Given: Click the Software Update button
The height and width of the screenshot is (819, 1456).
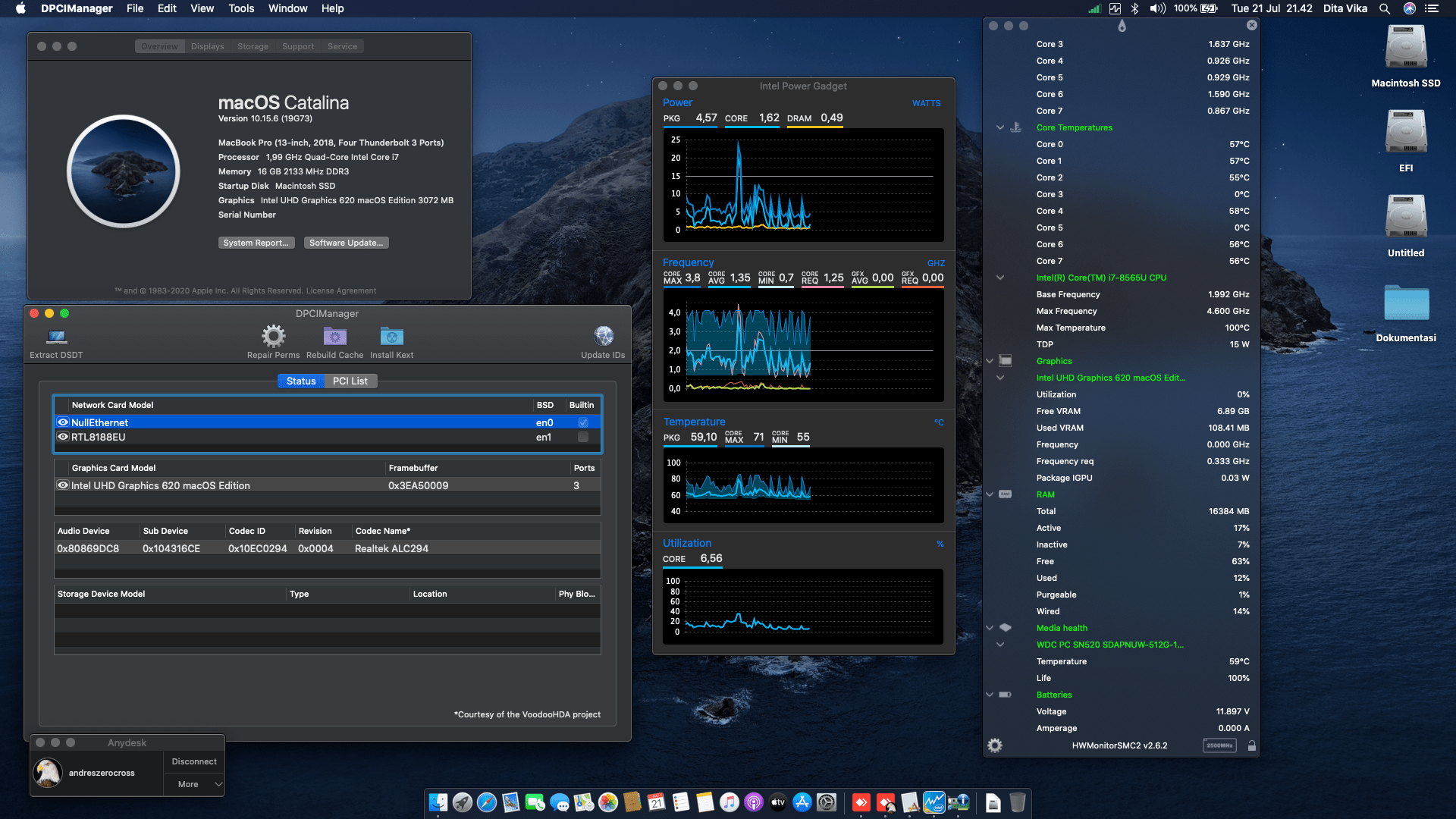Looking at the screenshot, I should pos(347,243).
